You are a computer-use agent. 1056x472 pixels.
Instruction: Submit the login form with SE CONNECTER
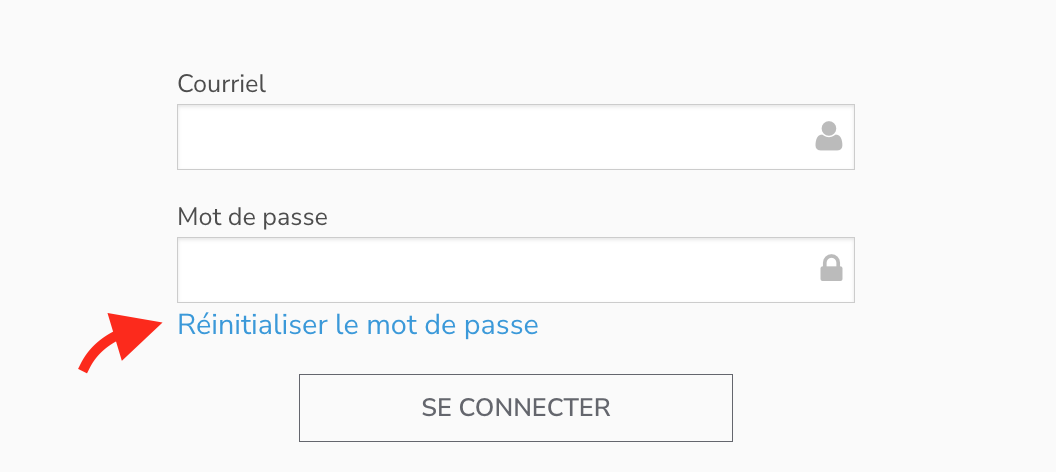515,408
